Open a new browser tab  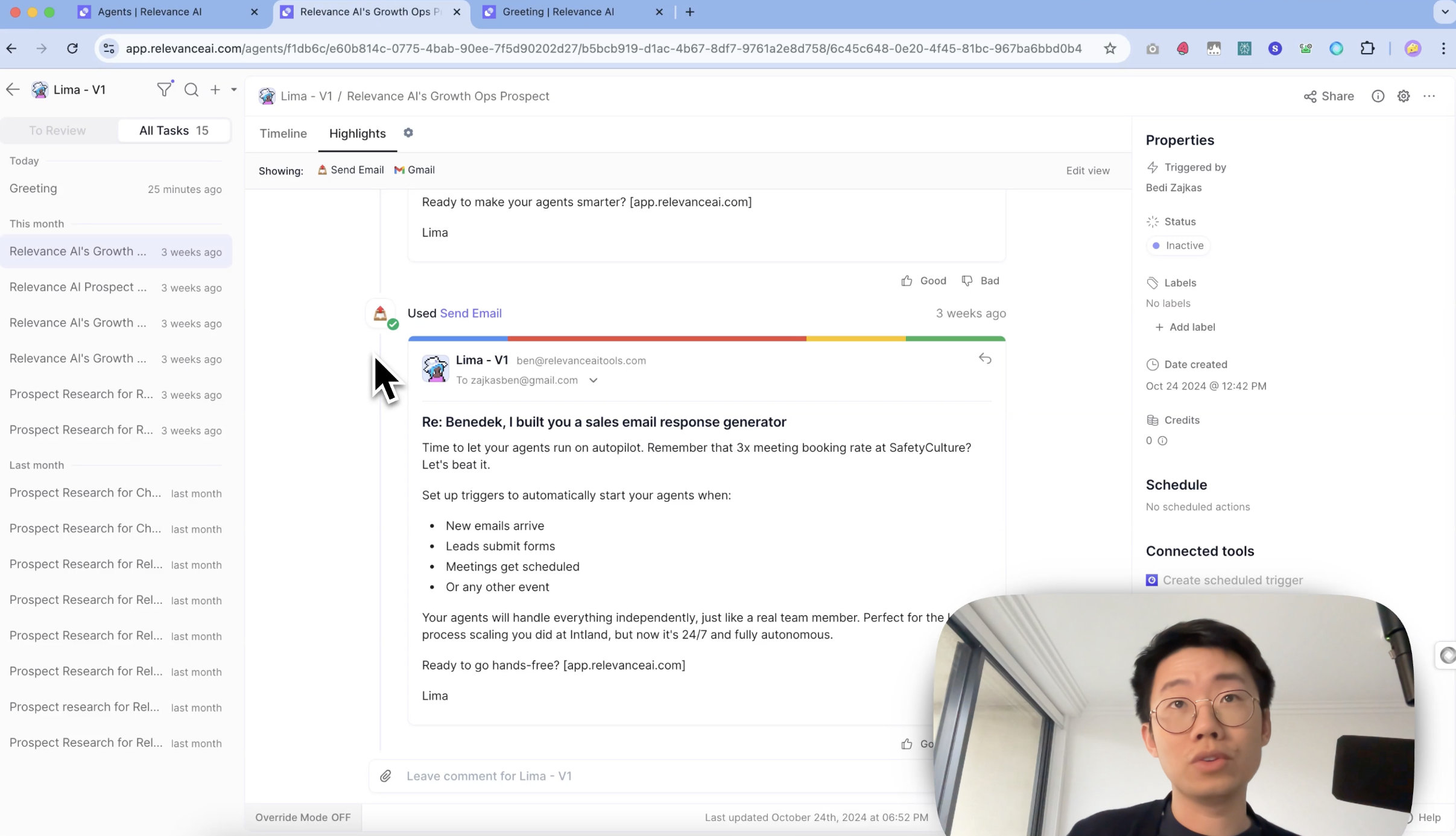(690, 11)
